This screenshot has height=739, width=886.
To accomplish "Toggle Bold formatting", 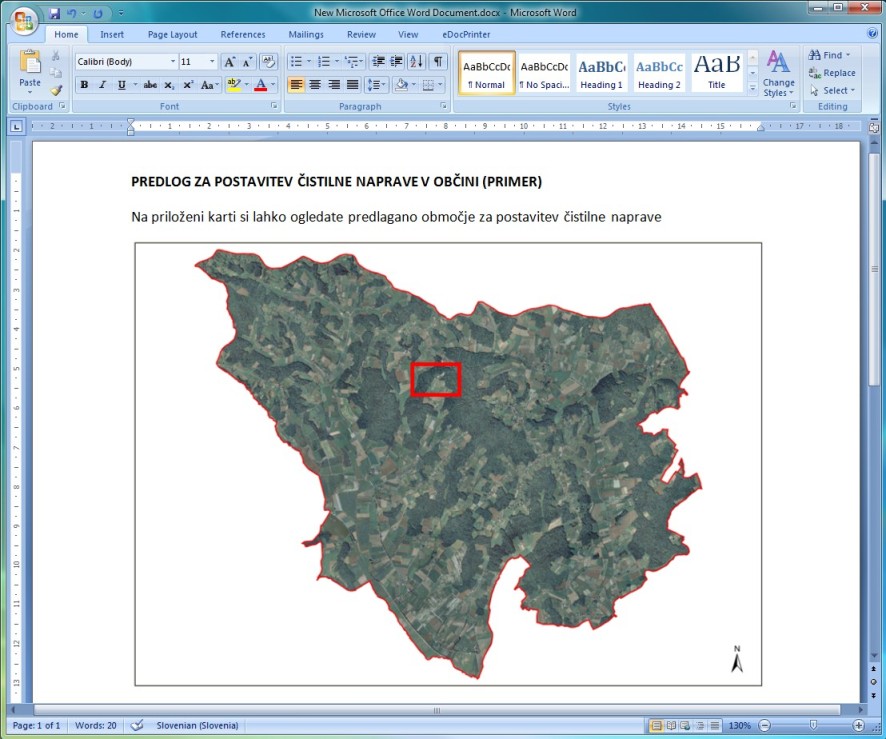I will click(84, 85).
